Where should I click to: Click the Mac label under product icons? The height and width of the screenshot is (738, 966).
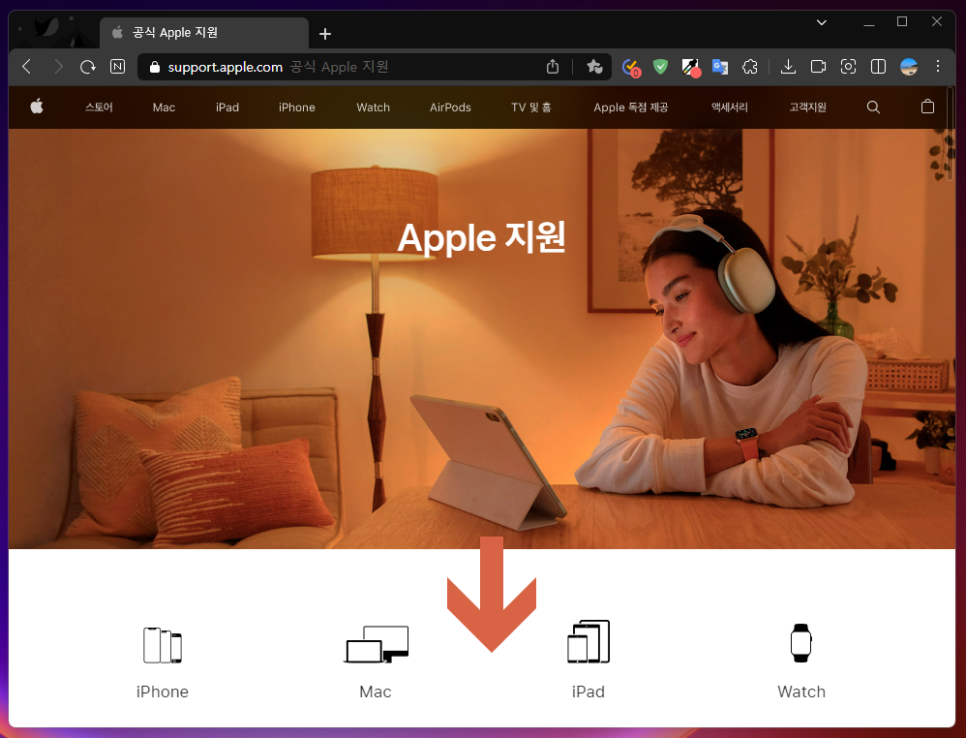click(375, 692)
